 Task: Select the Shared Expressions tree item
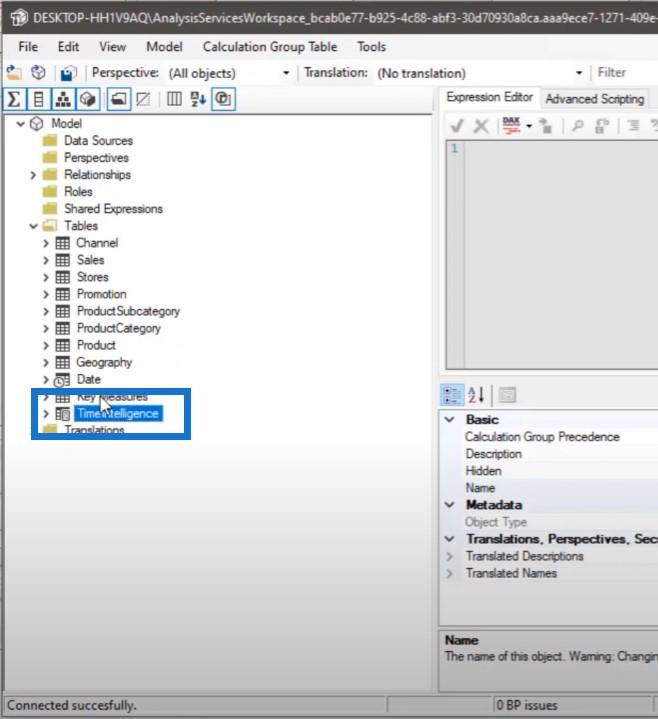tap(113, 209)
